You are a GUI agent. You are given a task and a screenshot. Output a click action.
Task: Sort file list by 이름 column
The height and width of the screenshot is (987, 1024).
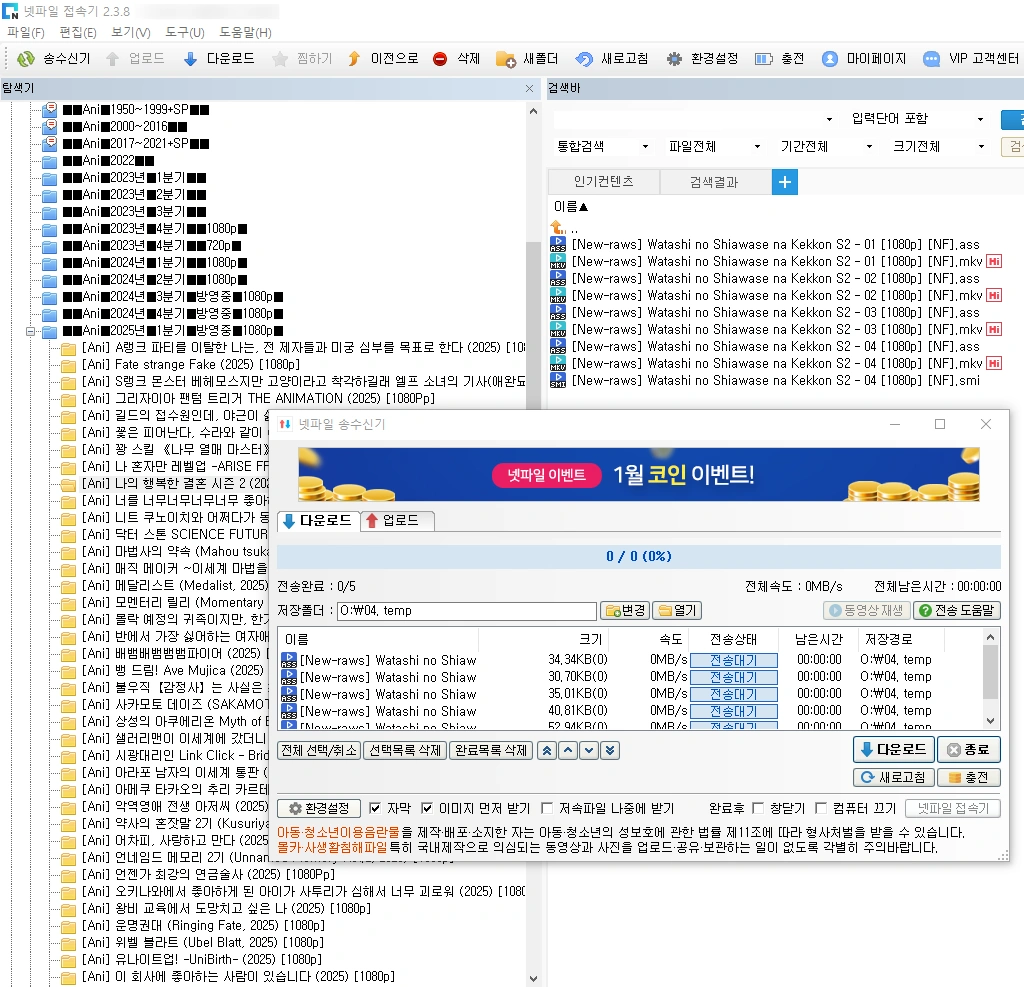pyautogui.click(x=571, y=206)
